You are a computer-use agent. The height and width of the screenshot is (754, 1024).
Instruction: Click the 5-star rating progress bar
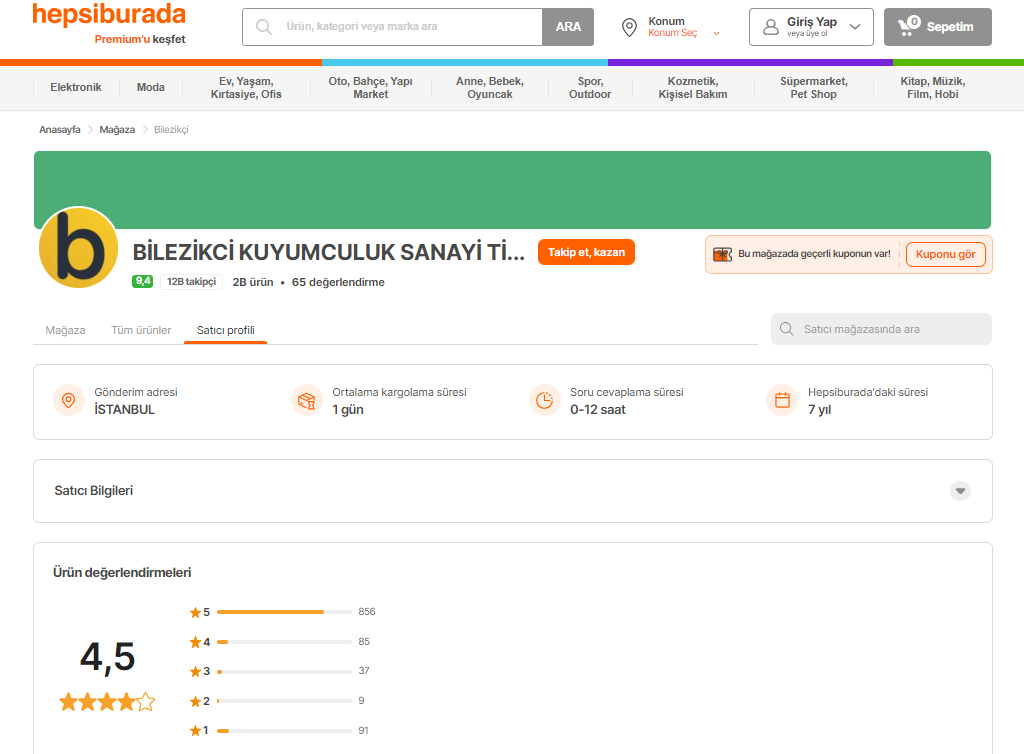coord(284,612)
